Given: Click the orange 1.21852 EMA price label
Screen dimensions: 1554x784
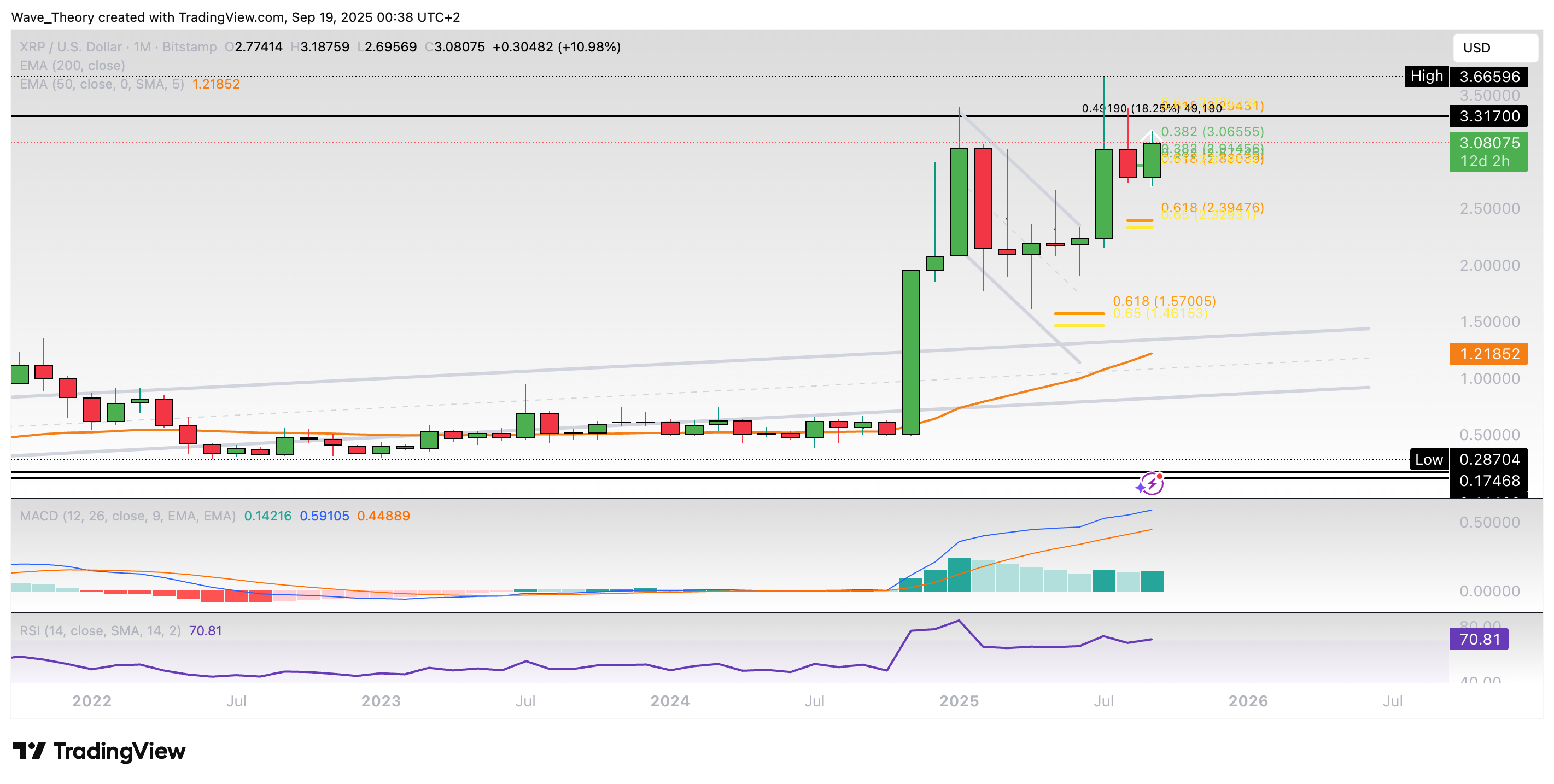Looking at the screenshot, I should coord(1488,353).
